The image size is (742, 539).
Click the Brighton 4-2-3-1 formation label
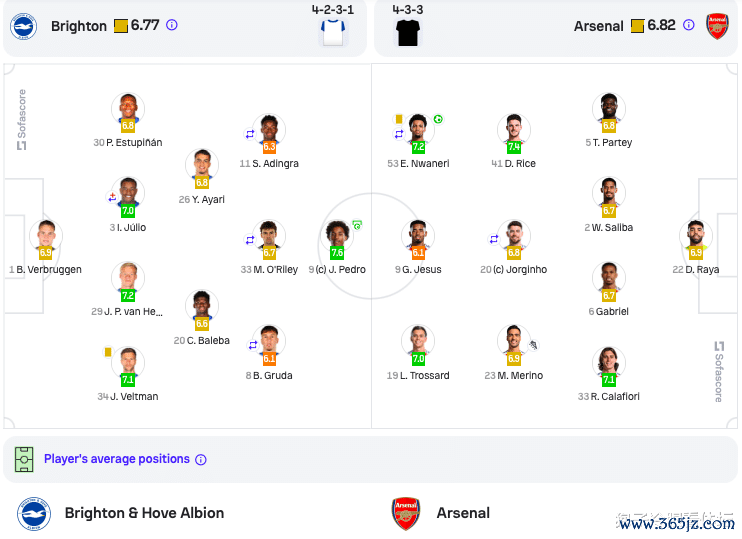pyautogui.click(x=333, y=9)
